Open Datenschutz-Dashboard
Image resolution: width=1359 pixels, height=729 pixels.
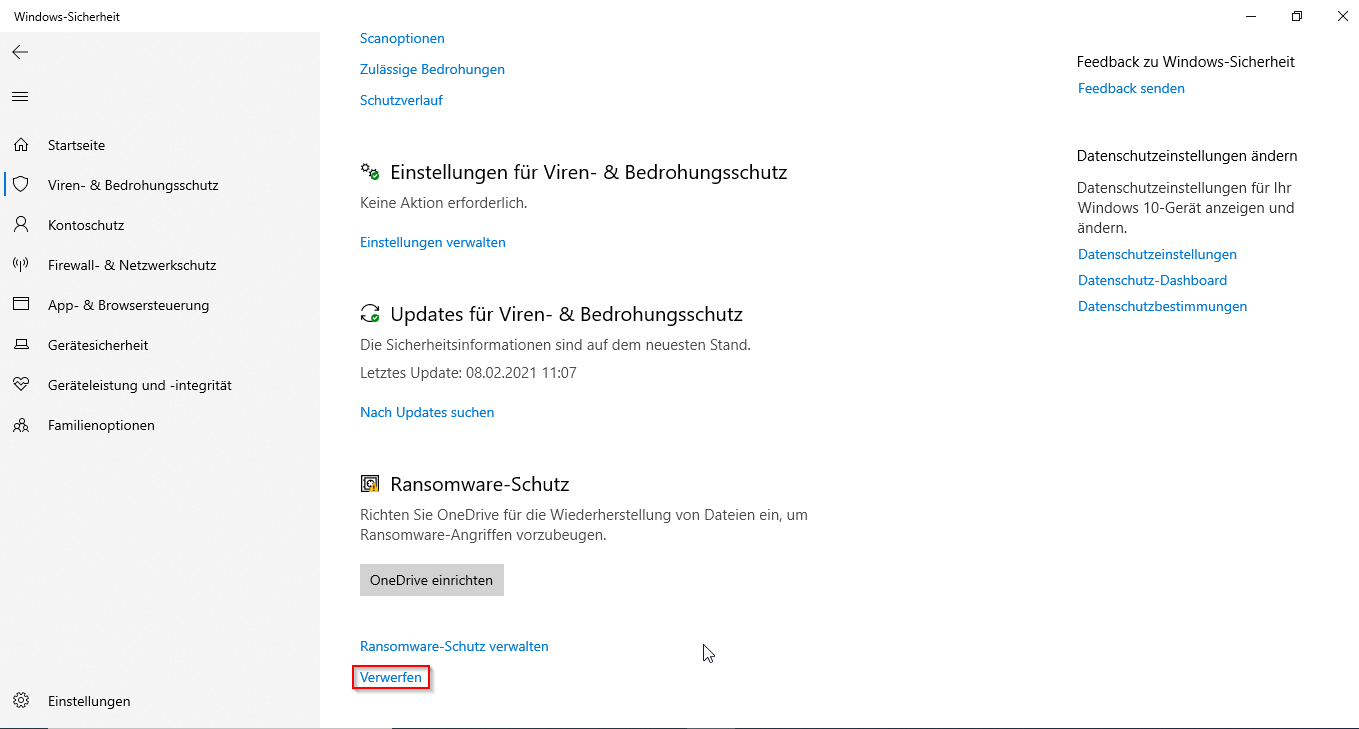point(1152,280)
